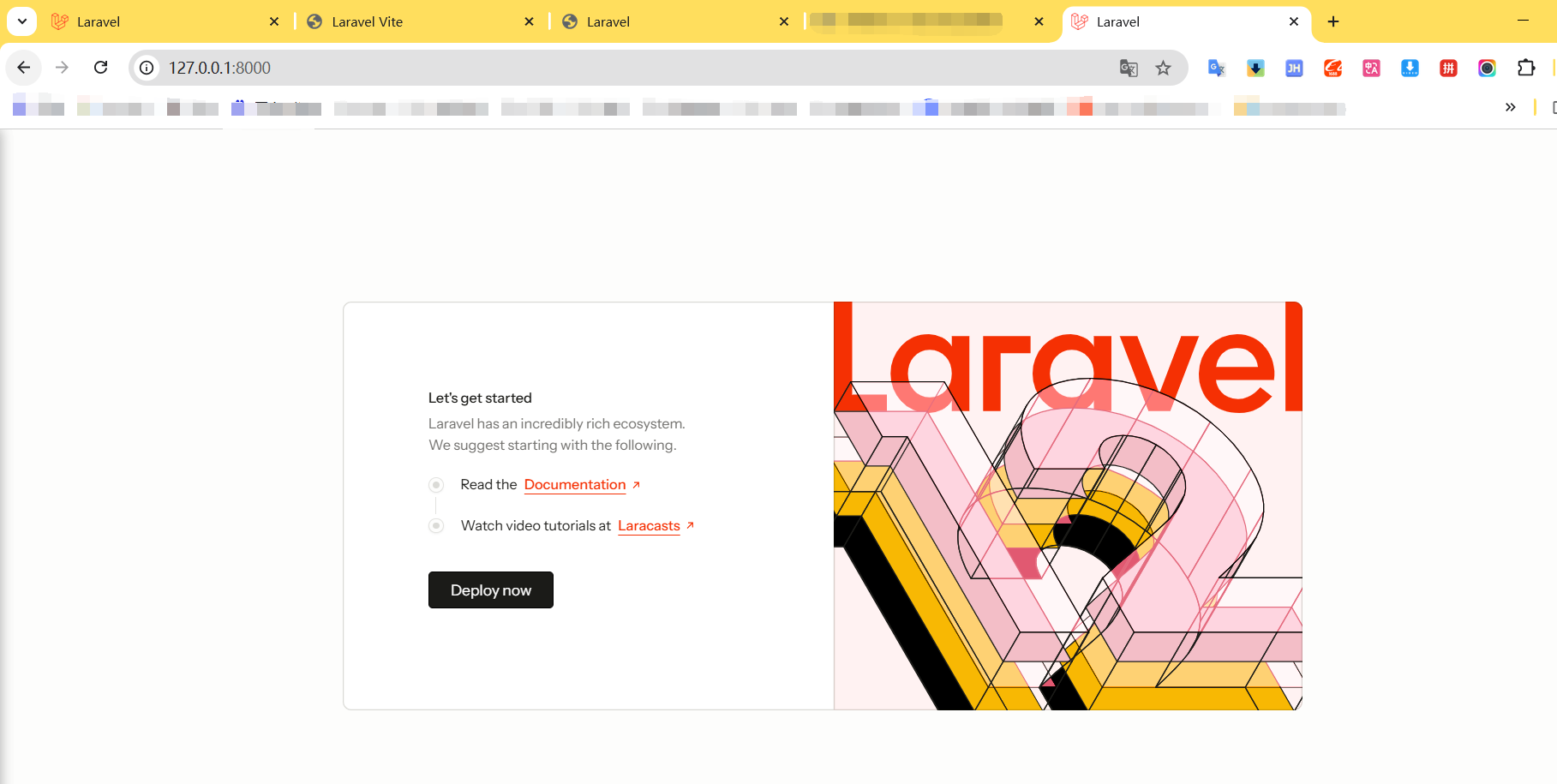The image size is (1557, 784).
Task: Open the Laracasts link
Action: pyautogui.click(x=649, y=526)
